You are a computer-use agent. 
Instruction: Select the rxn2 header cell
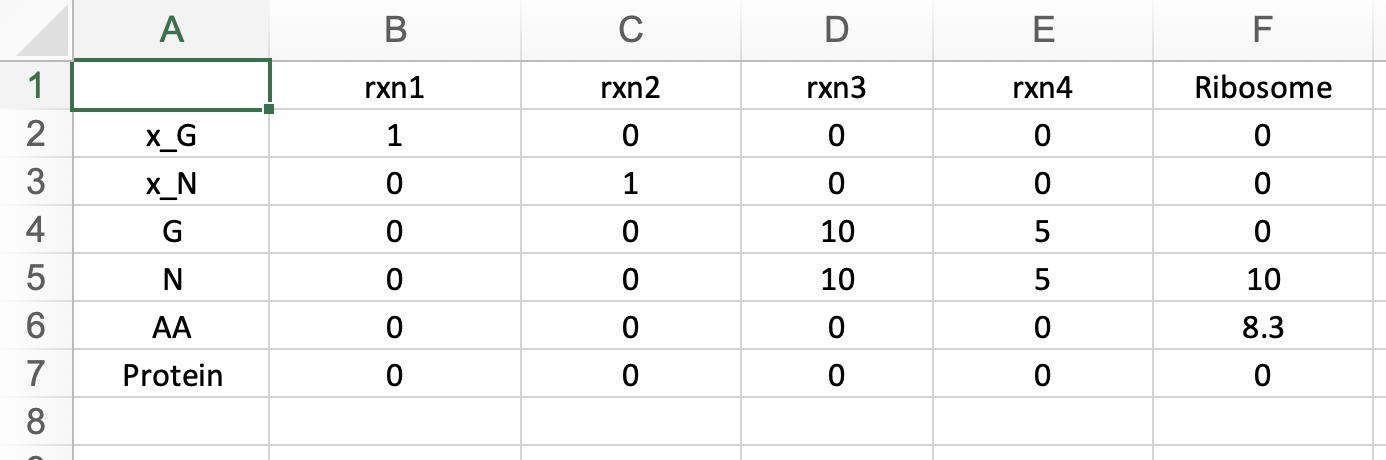point(629,87)
